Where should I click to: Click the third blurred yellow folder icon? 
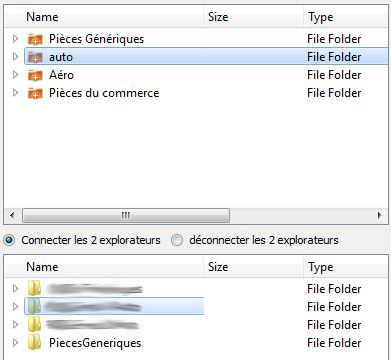(34, 324)
